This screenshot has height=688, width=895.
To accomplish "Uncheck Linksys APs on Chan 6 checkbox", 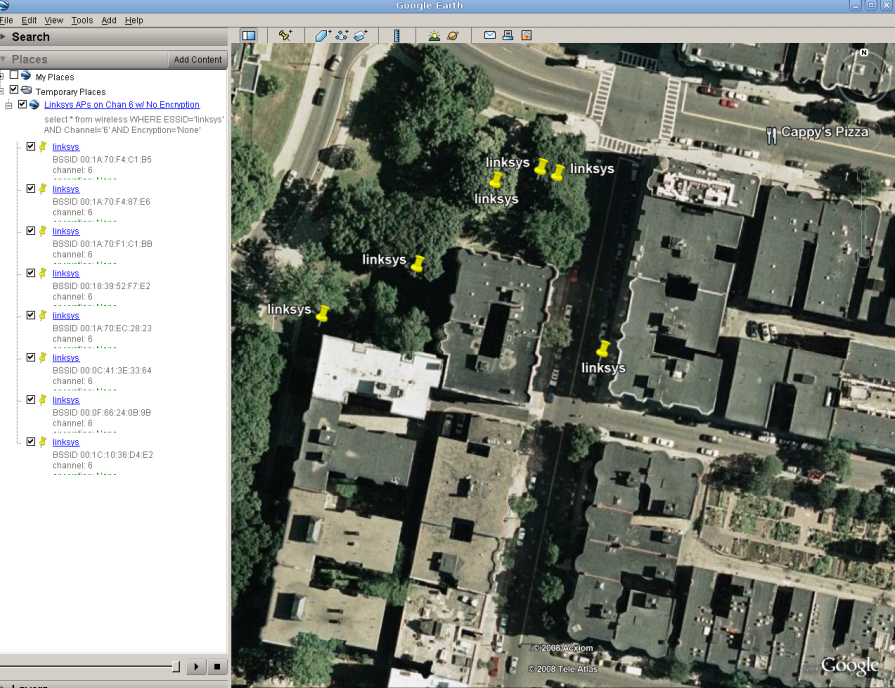I will click(22, 104).
